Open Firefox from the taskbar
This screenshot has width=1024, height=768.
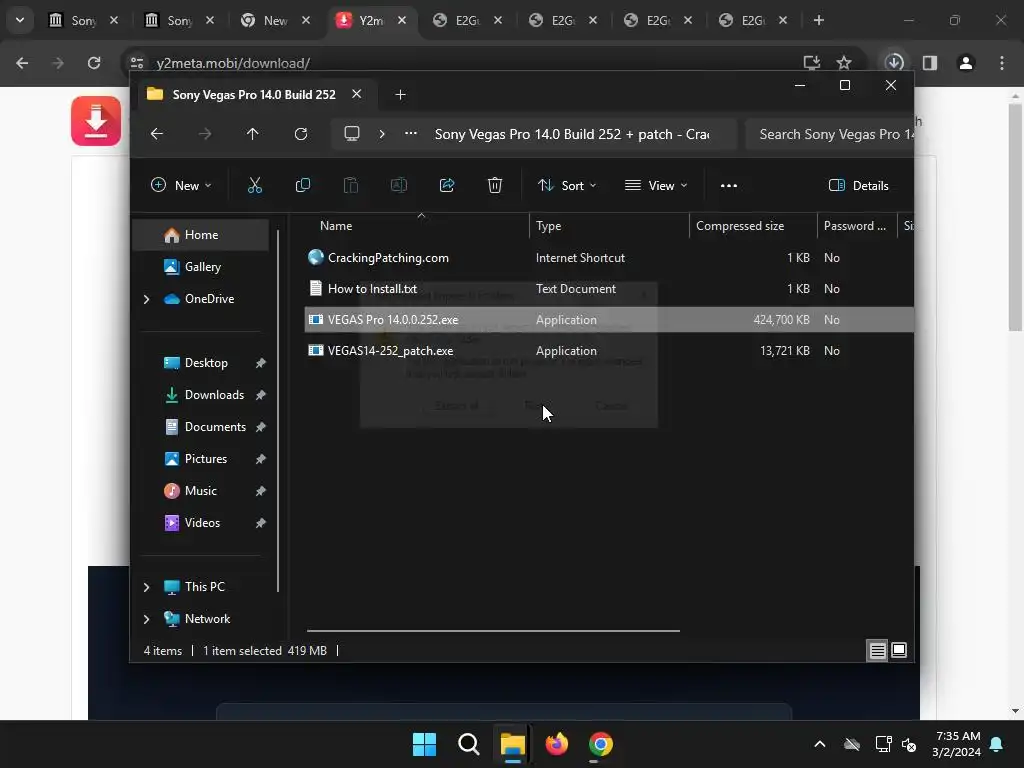point(556,744)
